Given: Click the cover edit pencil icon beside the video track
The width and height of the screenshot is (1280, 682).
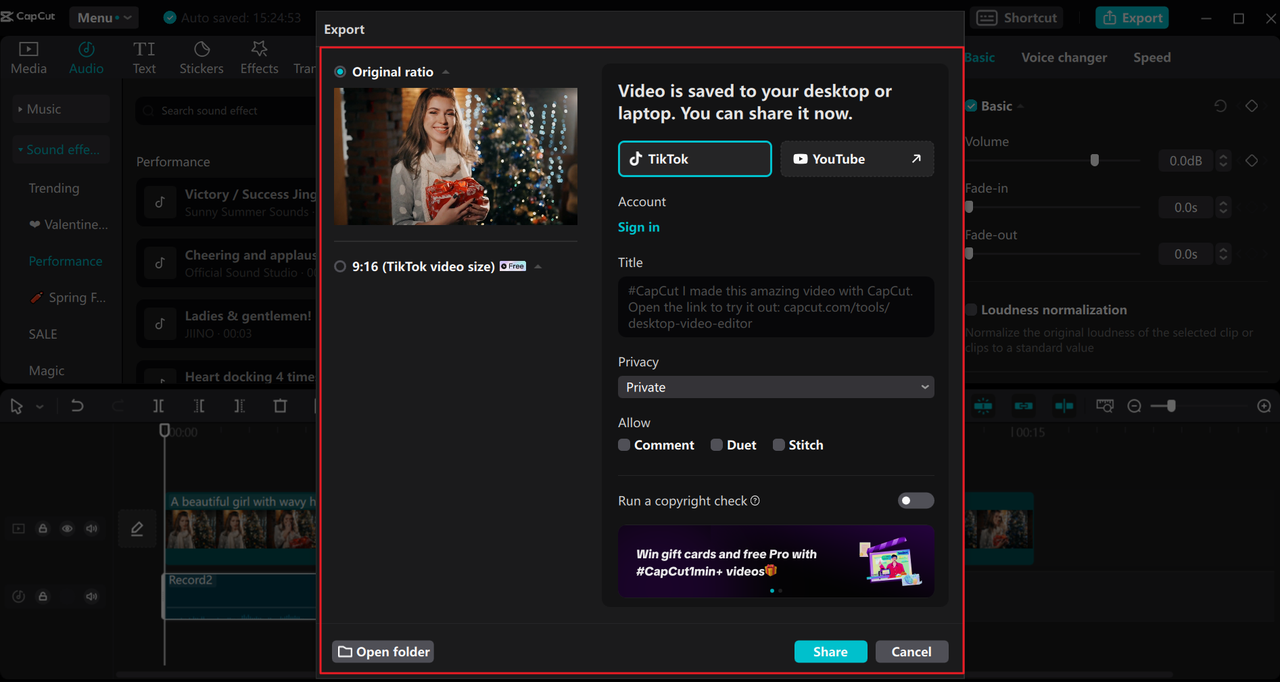Looking at the screenshot, I should click(x=137, y=529).
